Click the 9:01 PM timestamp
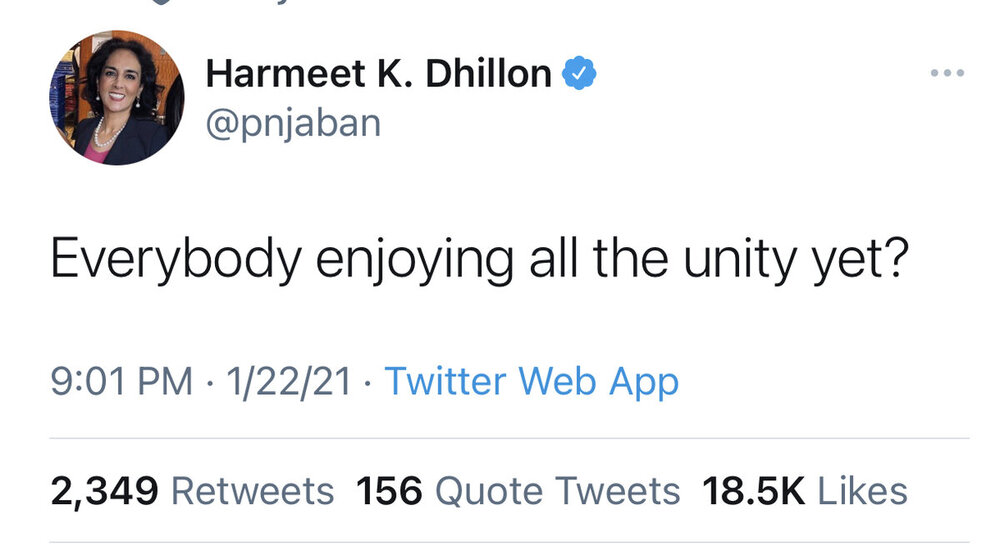This screenshot has height=555, width=1000. pos(121,381)
